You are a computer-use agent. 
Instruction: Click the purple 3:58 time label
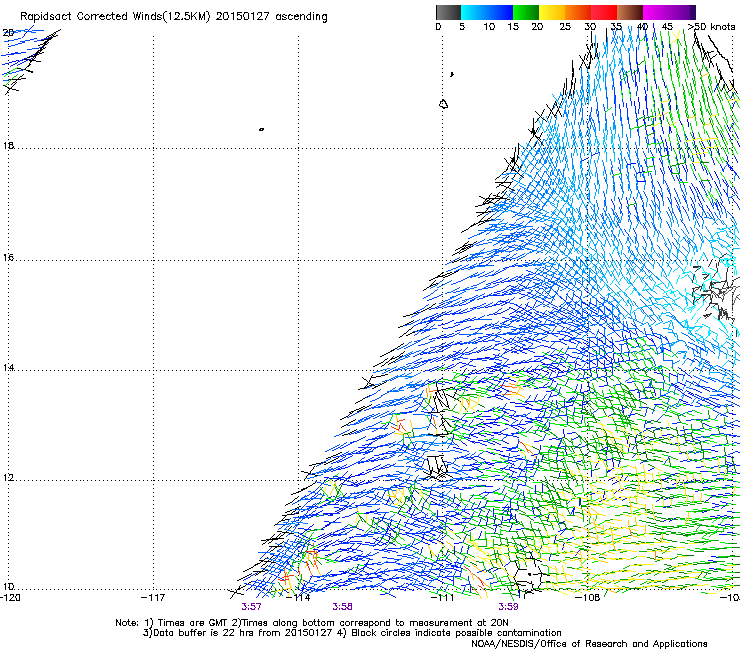(x=342, y=607)
